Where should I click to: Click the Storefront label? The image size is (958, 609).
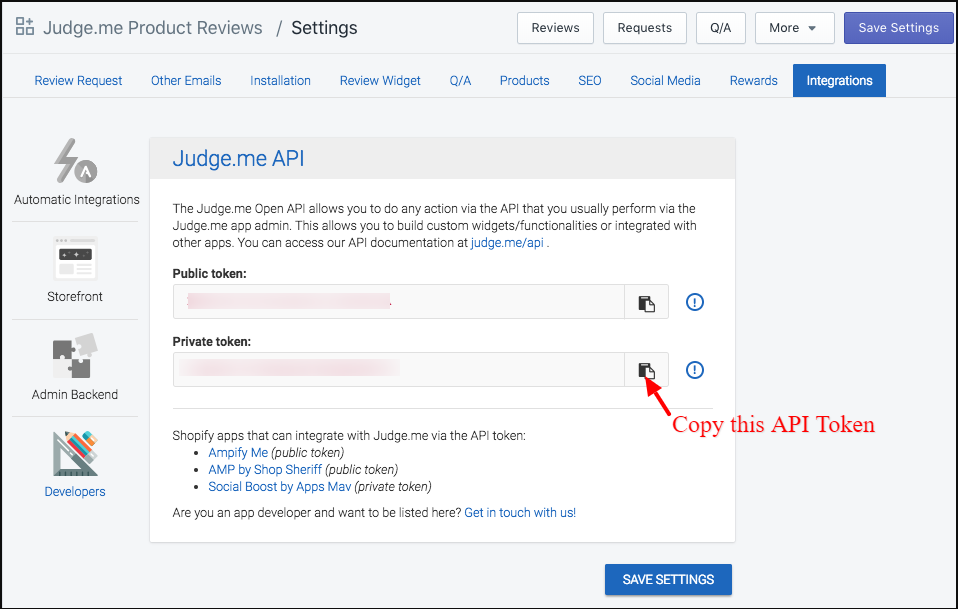click(75, 297)
